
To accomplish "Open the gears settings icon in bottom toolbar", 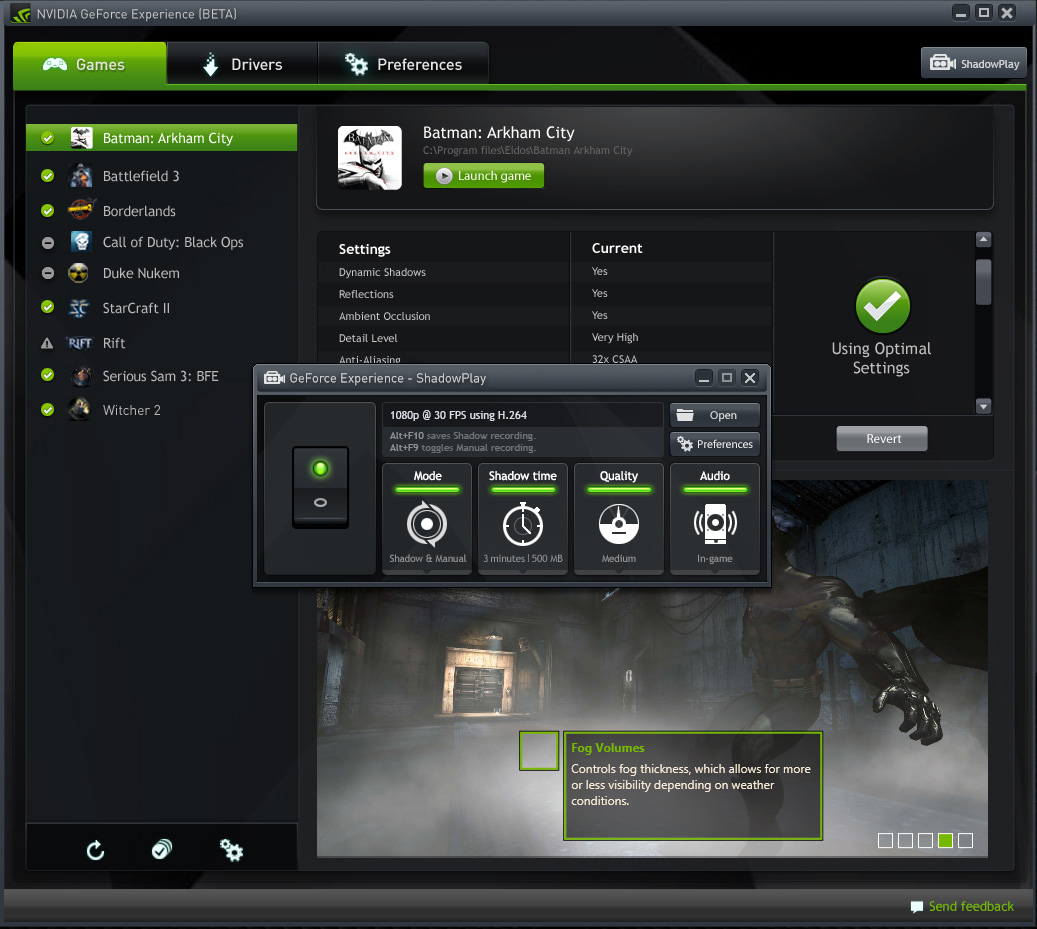I will point(231,850).
